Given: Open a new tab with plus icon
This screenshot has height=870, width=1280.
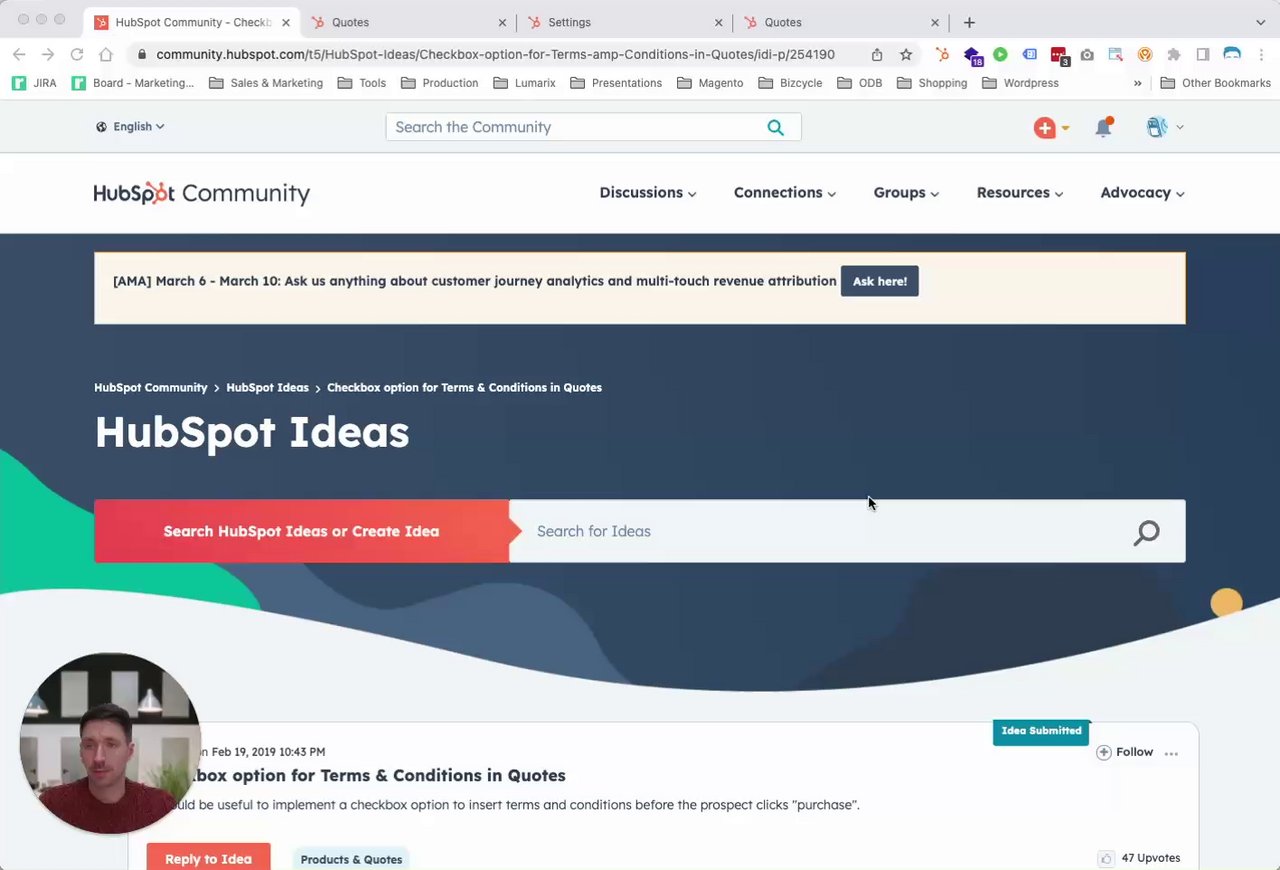Looking at the screenshot, I should pos(969,22).
